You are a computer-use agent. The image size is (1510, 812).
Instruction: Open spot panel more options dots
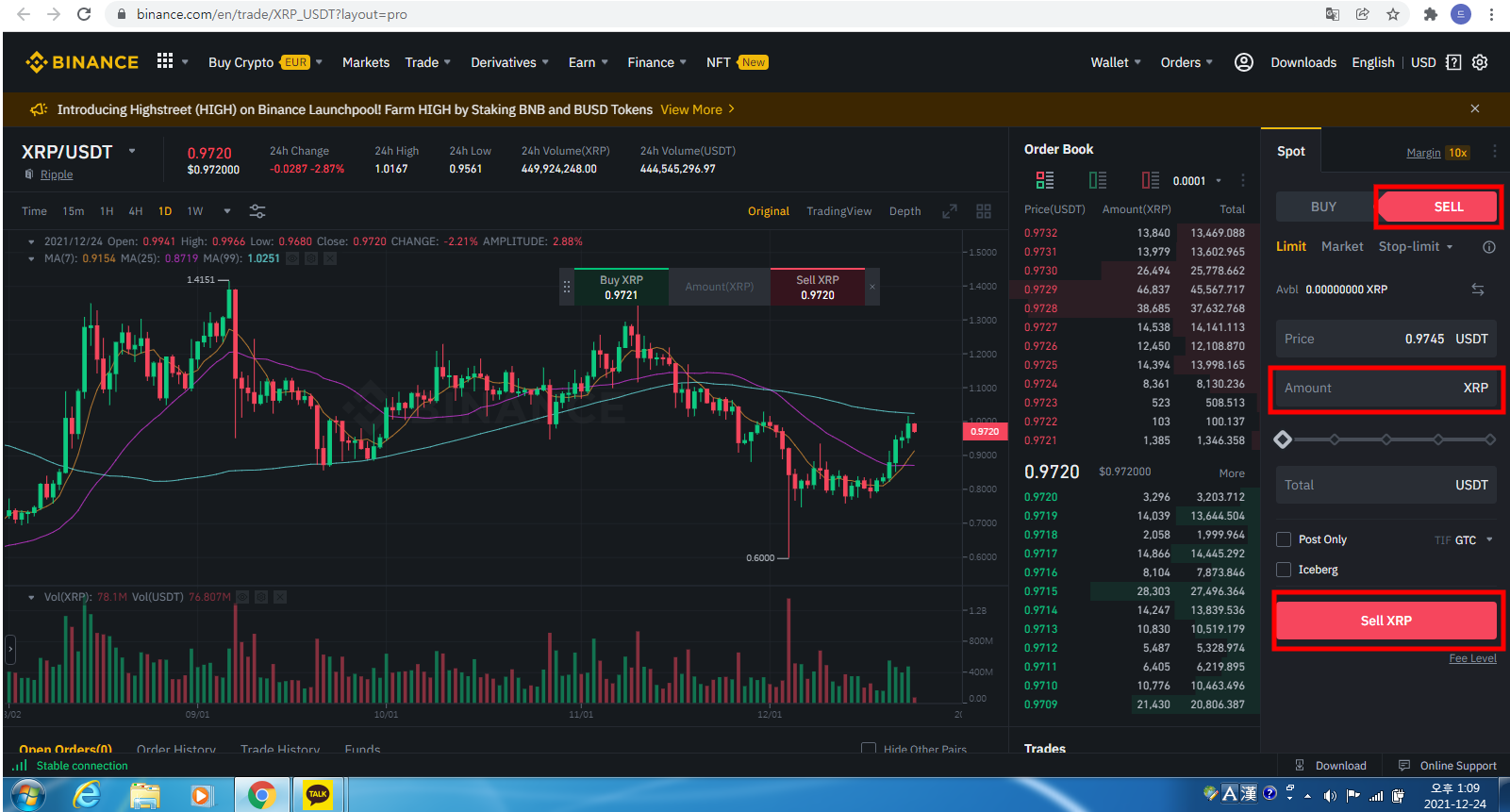[1495, 152]
